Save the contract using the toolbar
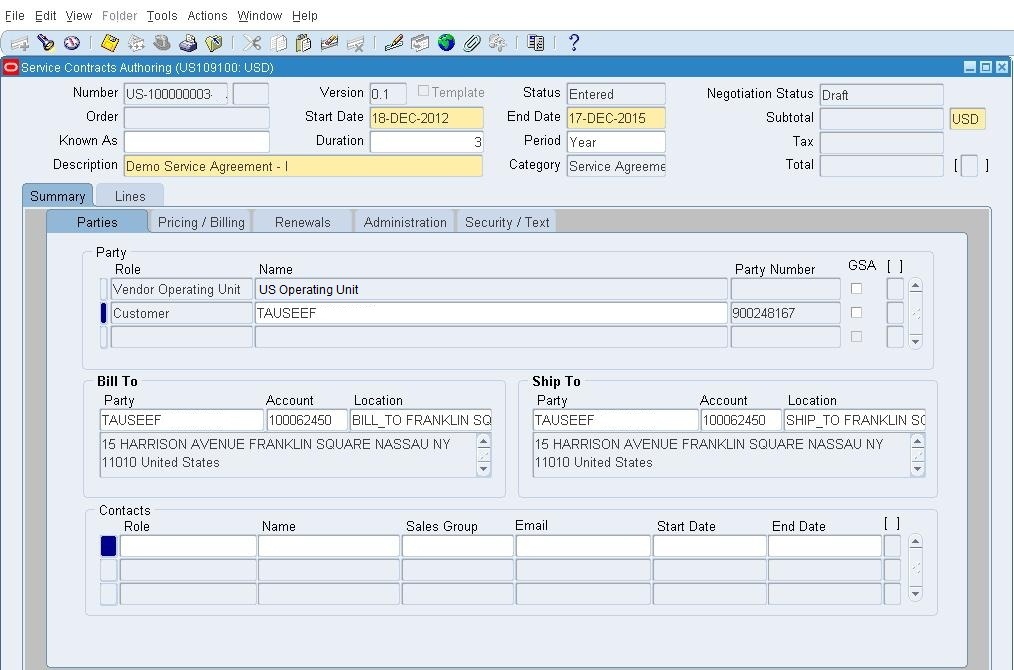This screenshot has height=670, width=1014. coord(108,42)
